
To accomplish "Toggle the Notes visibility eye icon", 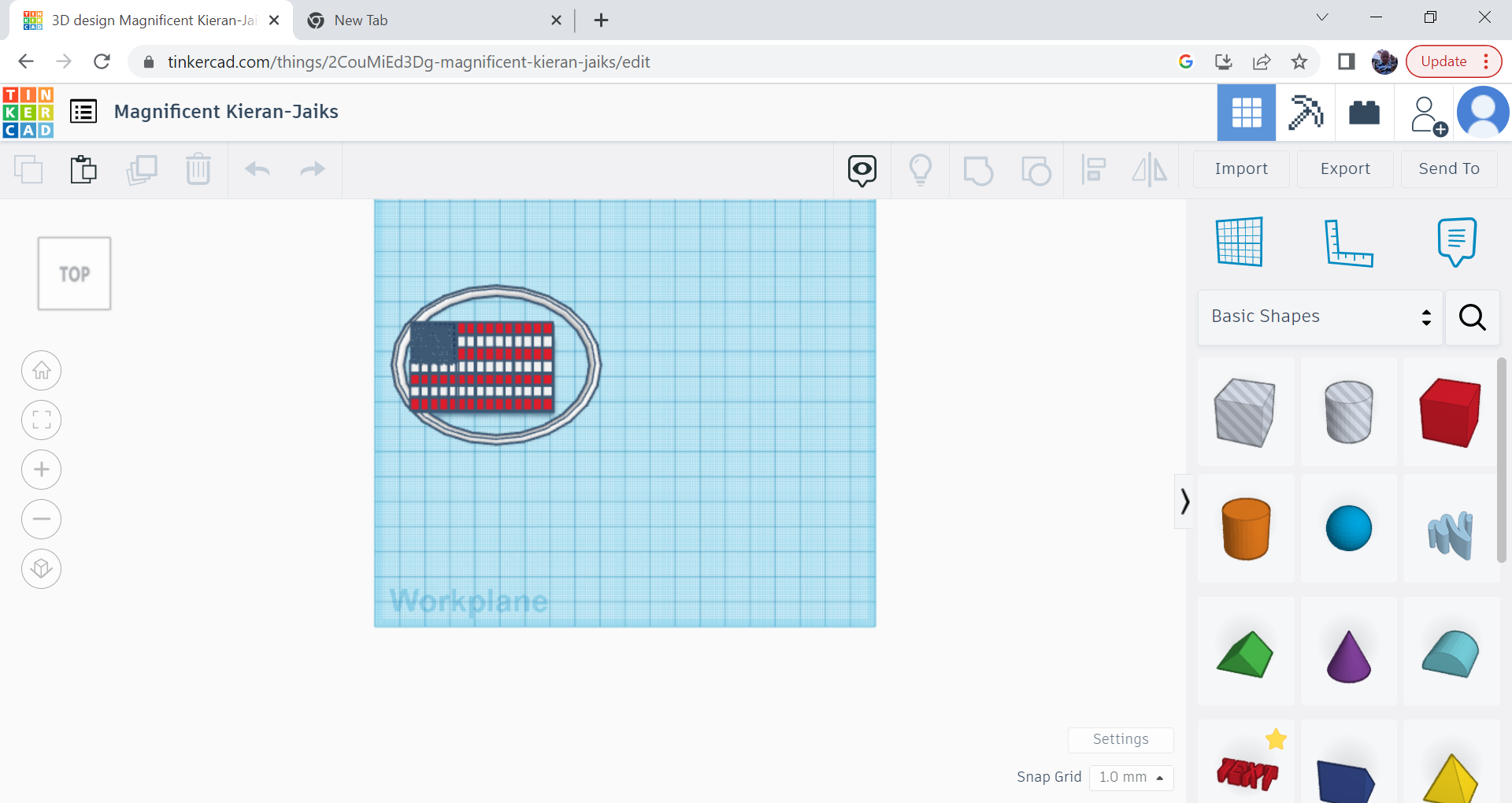I will tap(862, 170).
